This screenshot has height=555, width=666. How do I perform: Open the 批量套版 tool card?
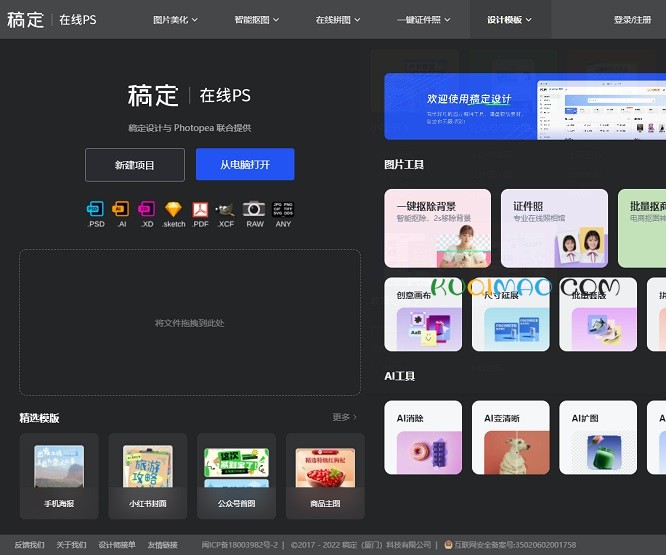pyautogui.click(x=598, y=315)
